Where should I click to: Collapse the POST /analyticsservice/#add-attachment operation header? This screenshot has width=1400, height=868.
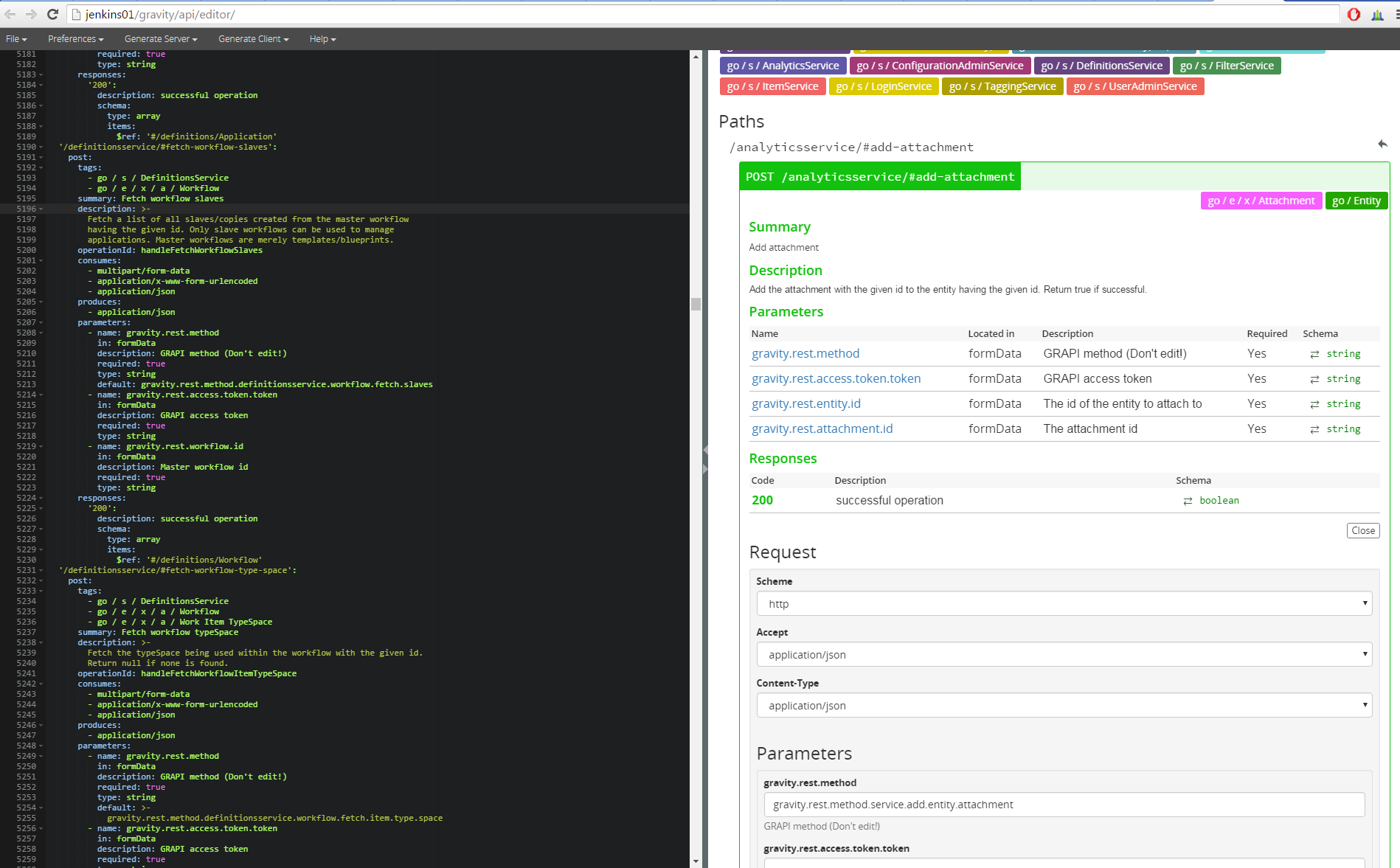[x=880, y=176]
